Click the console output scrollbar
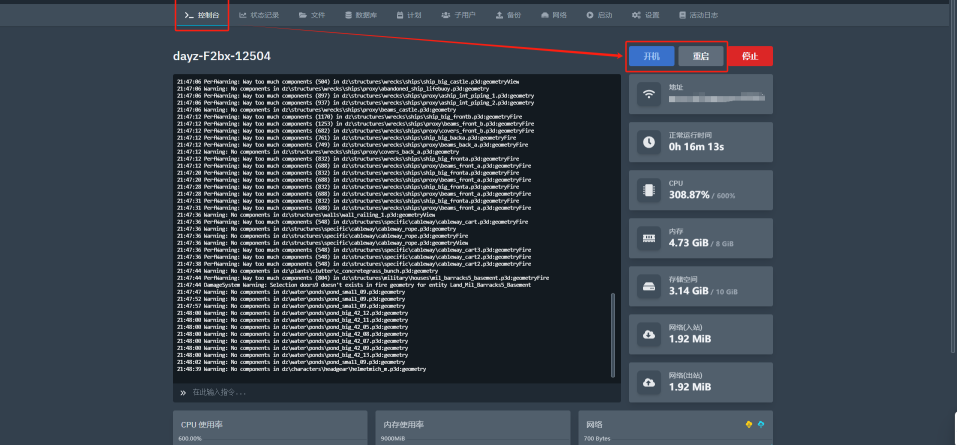The height and width of the screenshot is (445, 957). click(x=613, y=332)
